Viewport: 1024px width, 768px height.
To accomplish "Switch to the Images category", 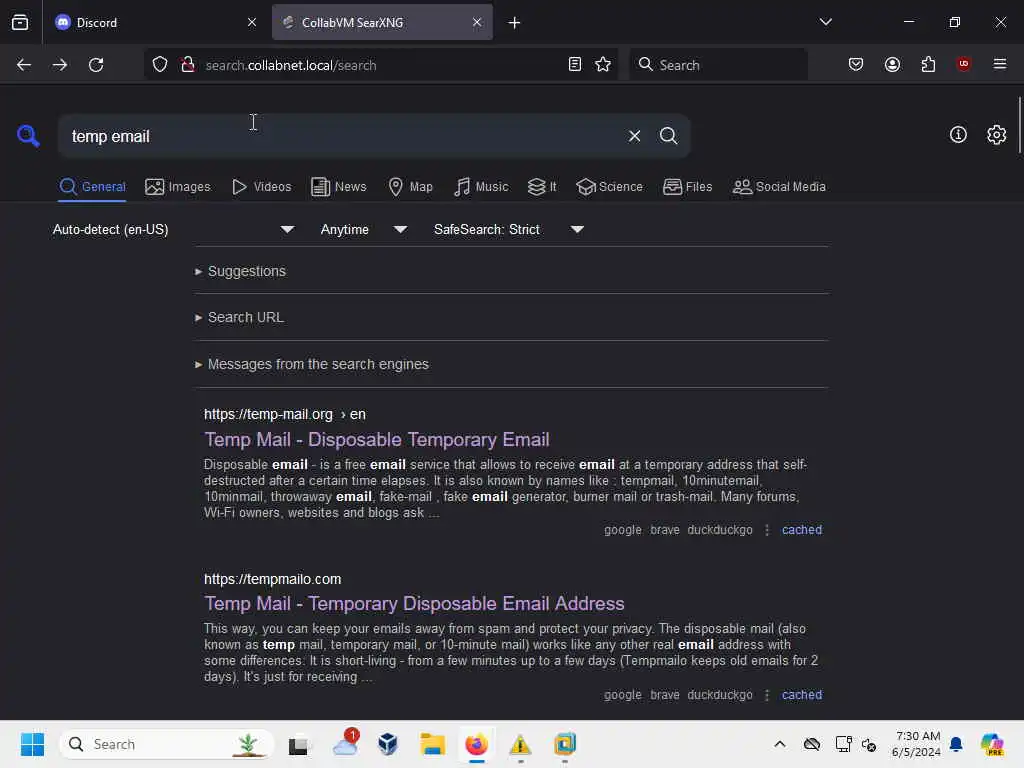I will [x=178, y=187].
